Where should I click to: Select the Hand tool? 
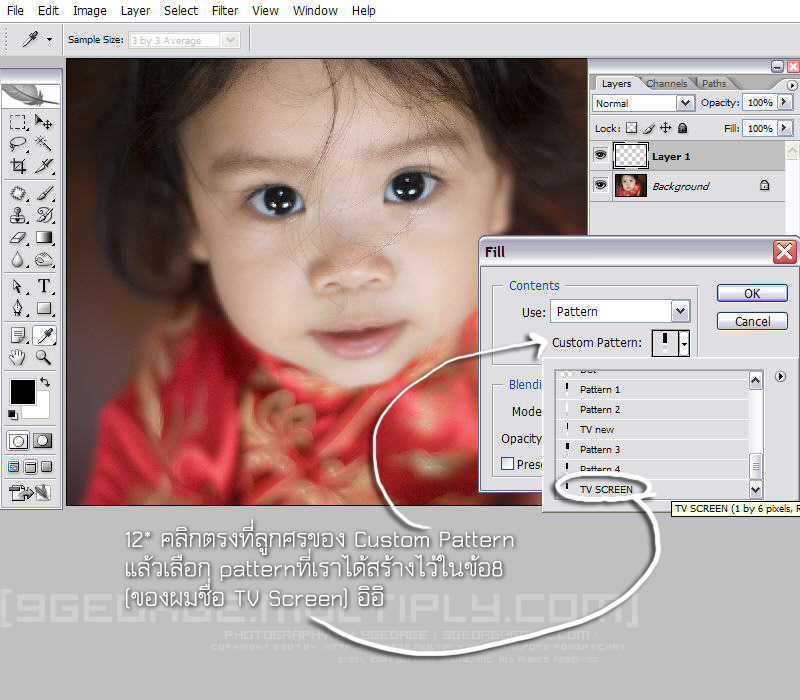18,357
